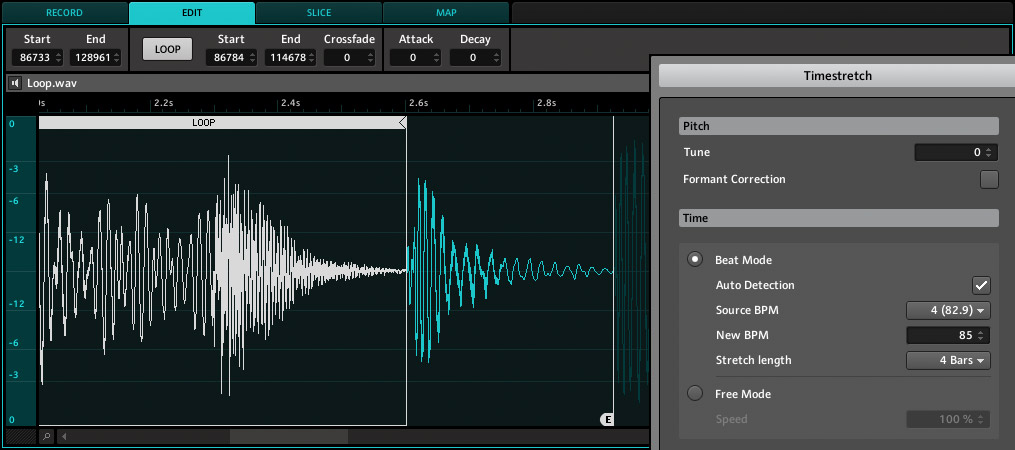Click the sample end E marker
This screenshot has height=450, width=1015.
click(607, 420)
